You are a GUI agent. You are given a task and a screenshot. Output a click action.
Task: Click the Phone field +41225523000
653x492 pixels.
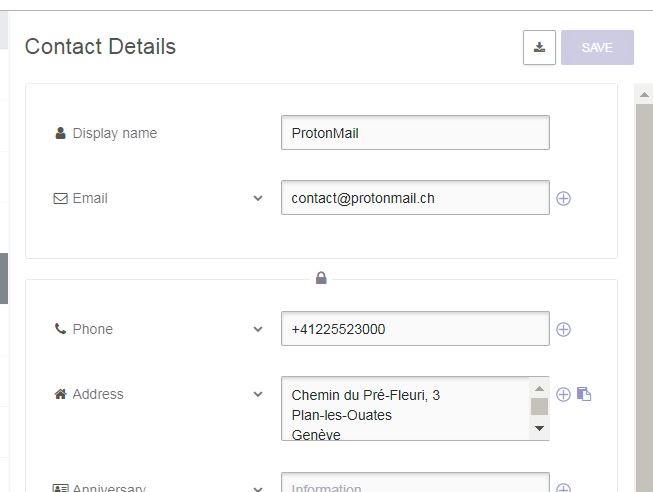pos(415,329)
